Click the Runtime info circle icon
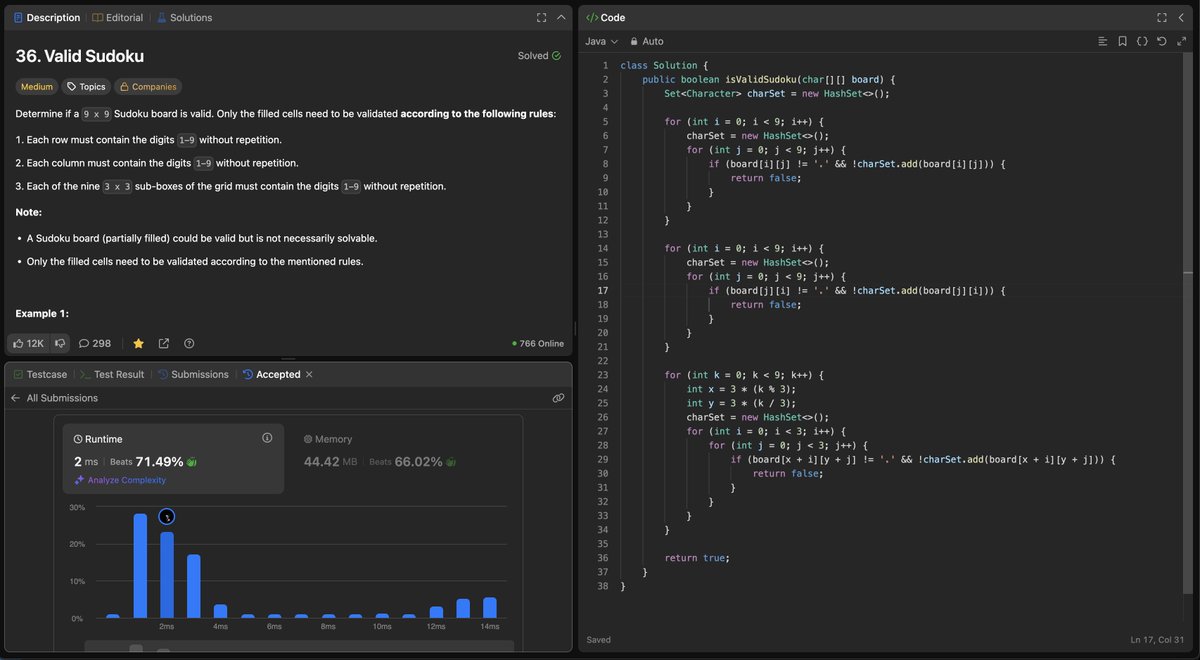The height and width of the screenshot is (660, 1200). pos(267,438)
